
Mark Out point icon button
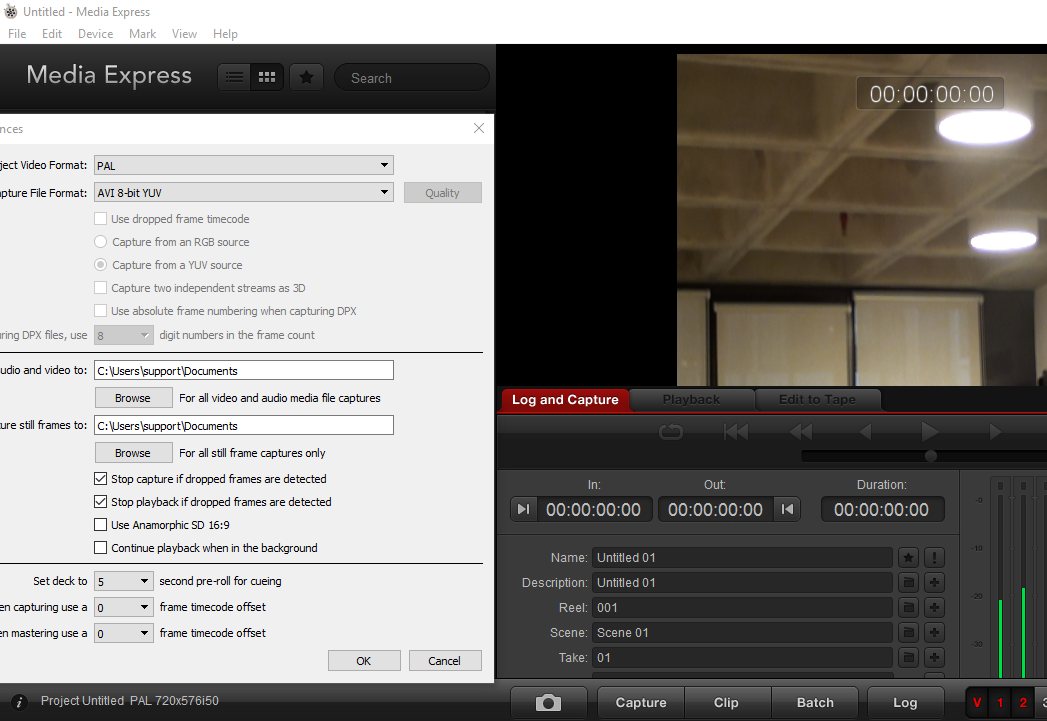point(787,509)
